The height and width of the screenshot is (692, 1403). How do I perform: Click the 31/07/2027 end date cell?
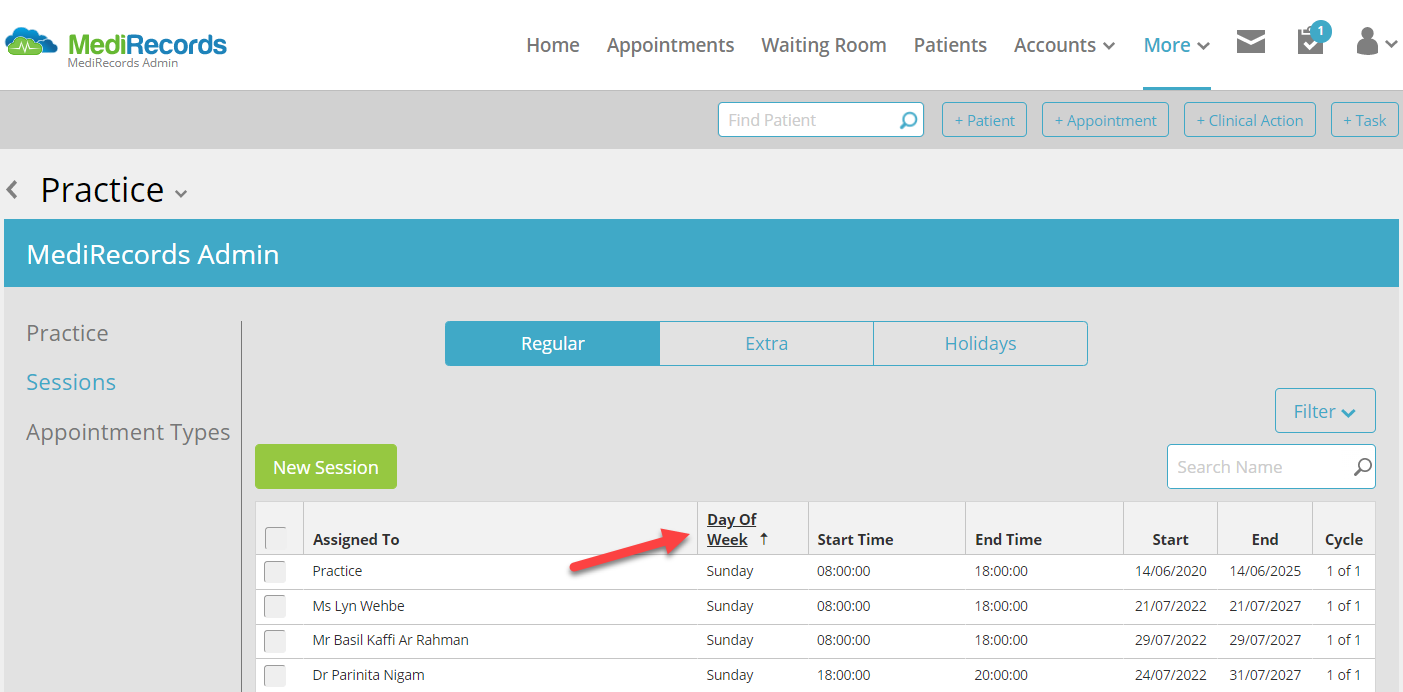pyautogui.click(x=1265, y=675)
